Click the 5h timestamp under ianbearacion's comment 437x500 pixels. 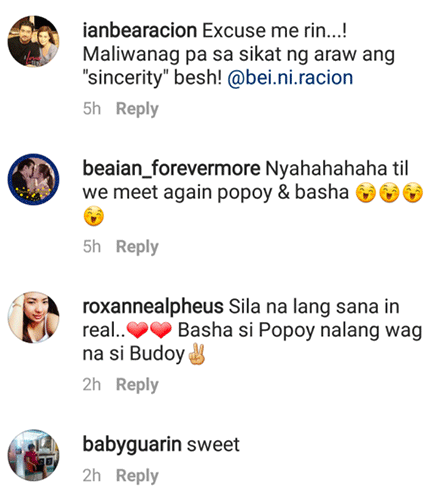point(92,109)
